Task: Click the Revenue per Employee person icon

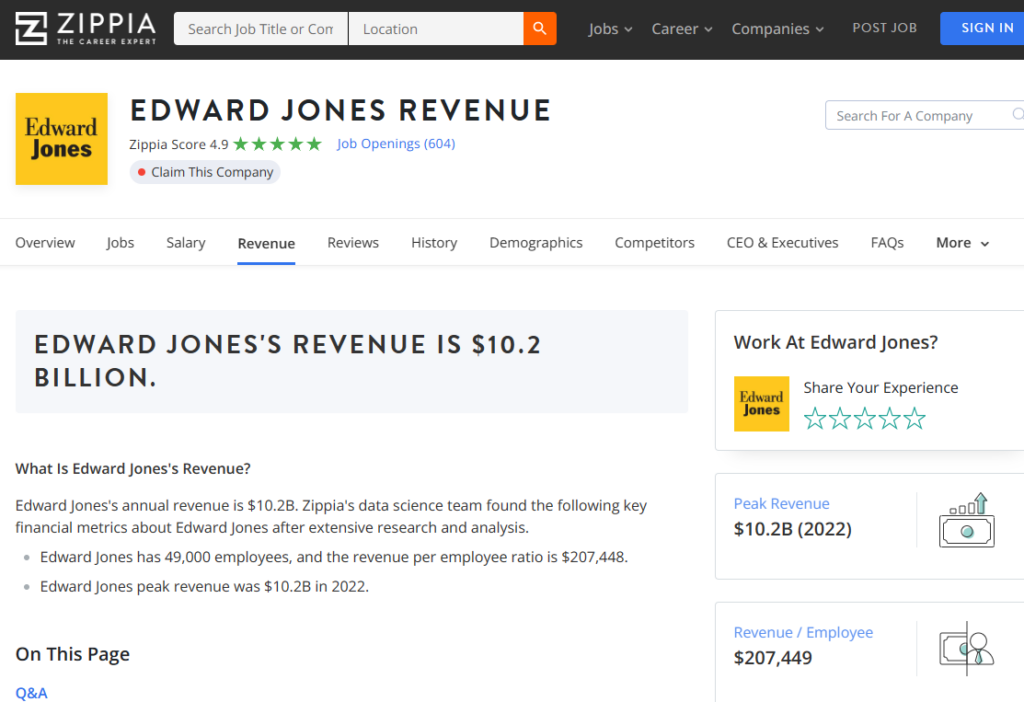Action: click(x=967, y=648)
